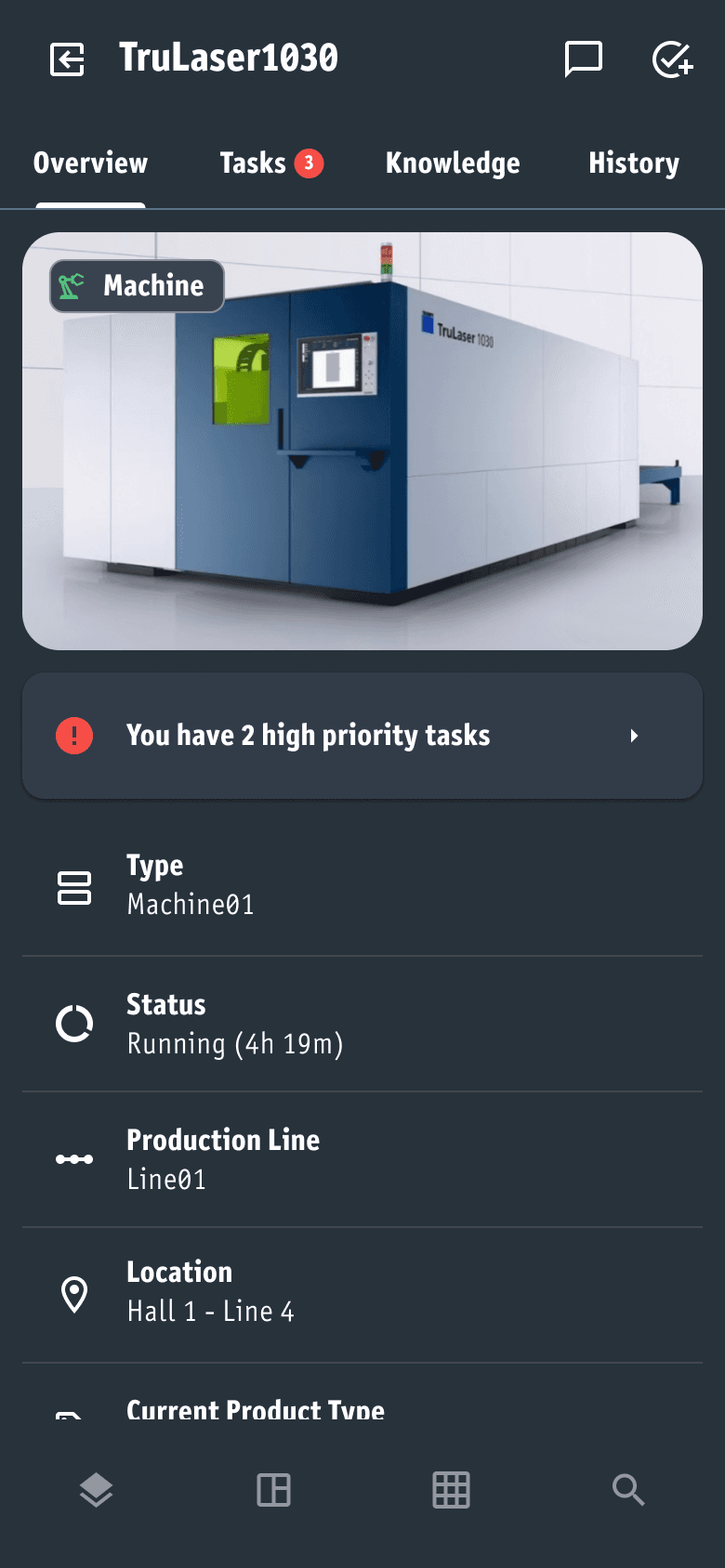The height and width of the screenshot is (1568, 725).
Task: Tap the Production Line icon
Action: (x=74, y=1159)
